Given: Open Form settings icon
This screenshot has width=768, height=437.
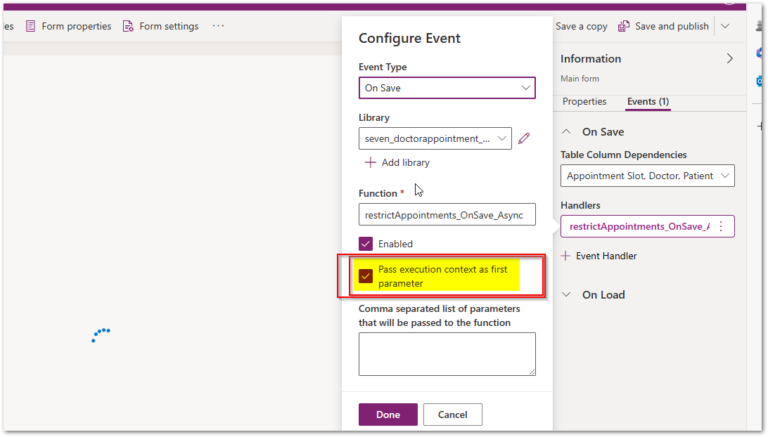Looking at the screenshot, I should point(128,26).
